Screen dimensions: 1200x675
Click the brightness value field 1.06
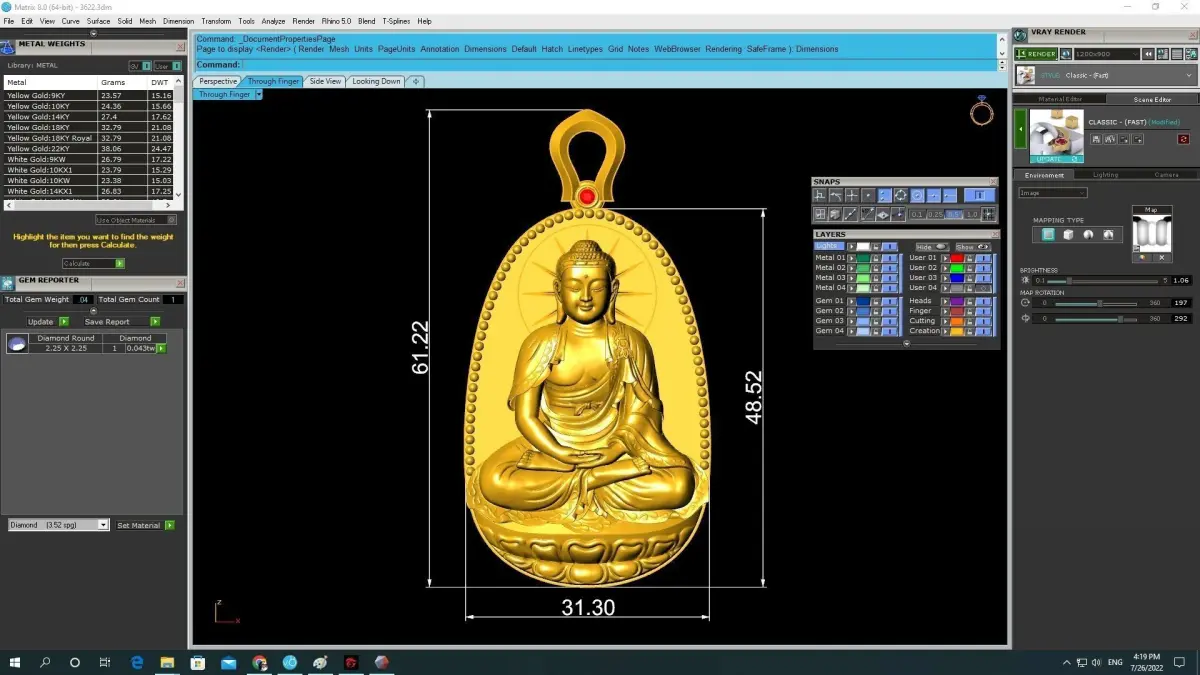pyautogui.click(x=1181, y=281)
